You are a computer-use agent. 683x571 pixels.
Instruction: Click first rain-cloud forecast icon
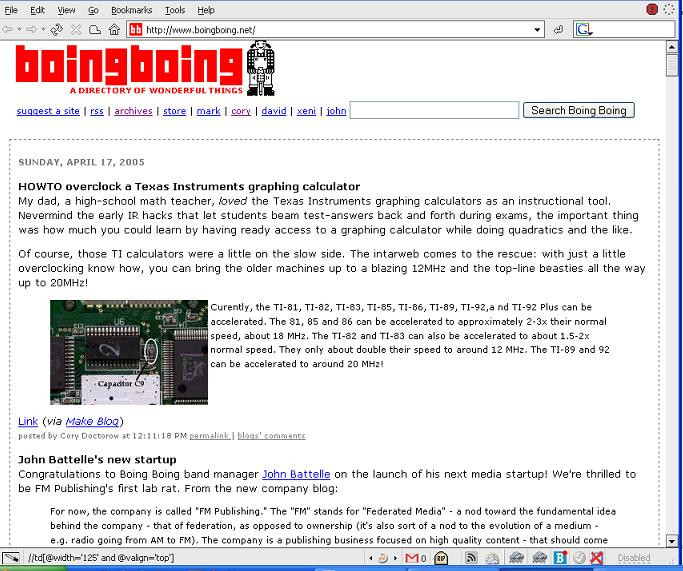[x=517, y=557]
